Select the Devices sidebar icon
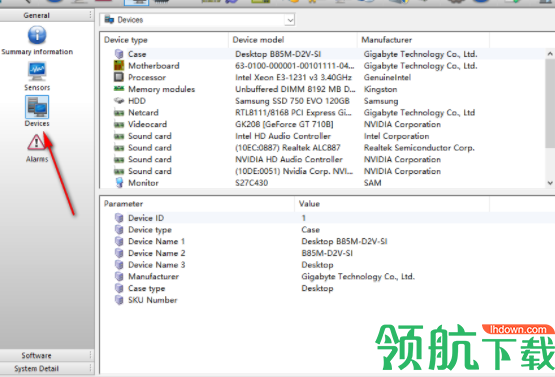 pos(37,107)
